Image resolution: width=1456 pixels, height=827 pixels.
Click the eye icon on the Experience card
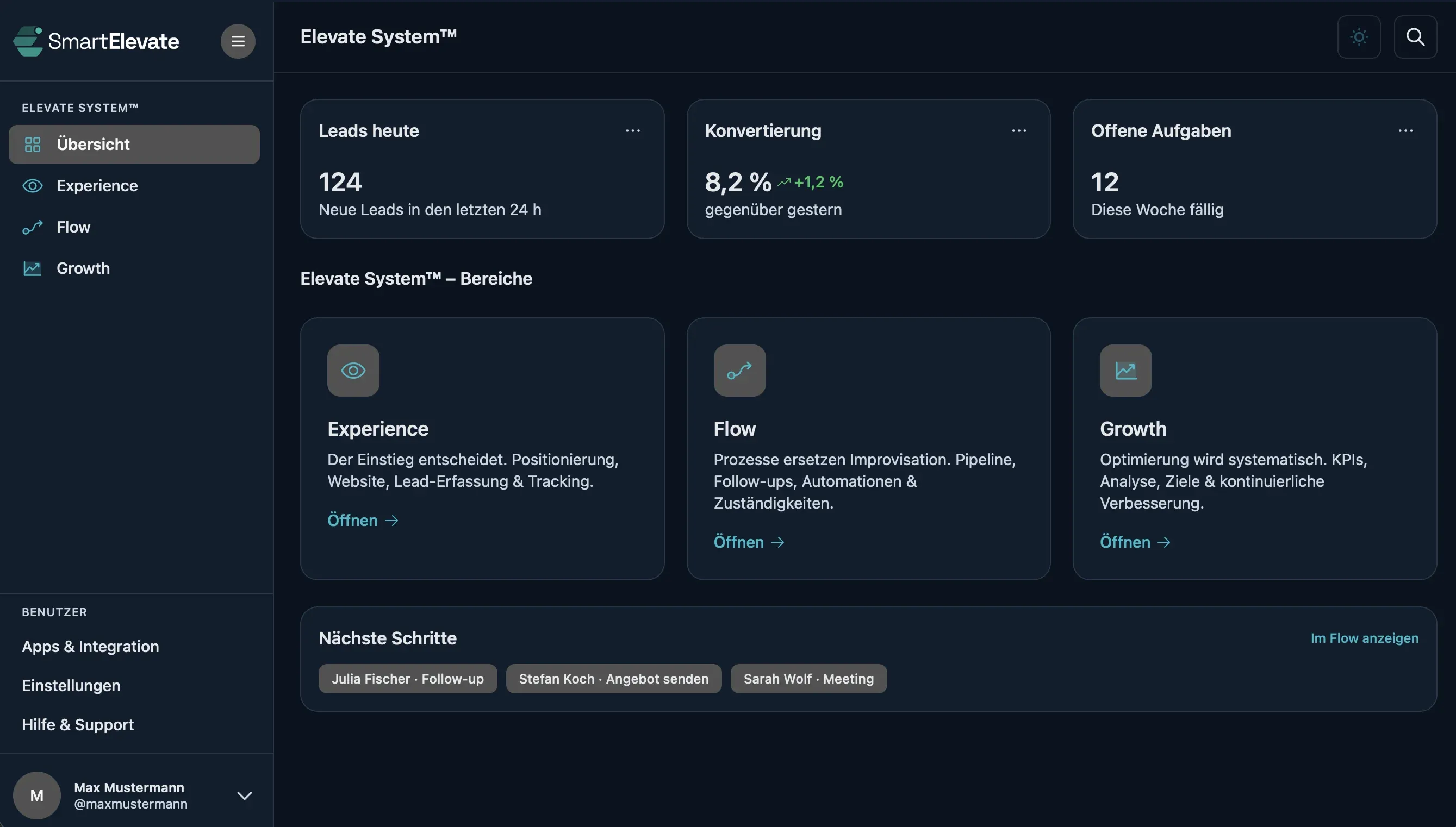353,371
